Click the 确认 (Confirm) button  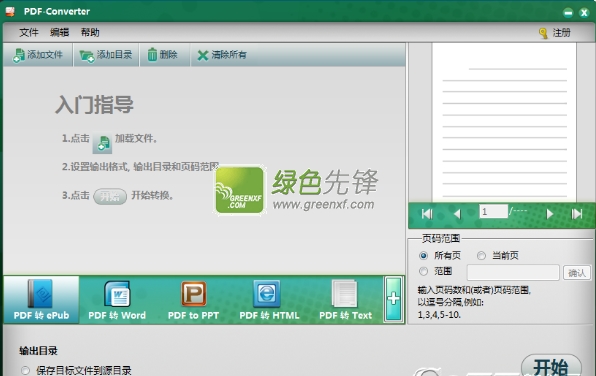pyautogui.click(x=576, y=273)
